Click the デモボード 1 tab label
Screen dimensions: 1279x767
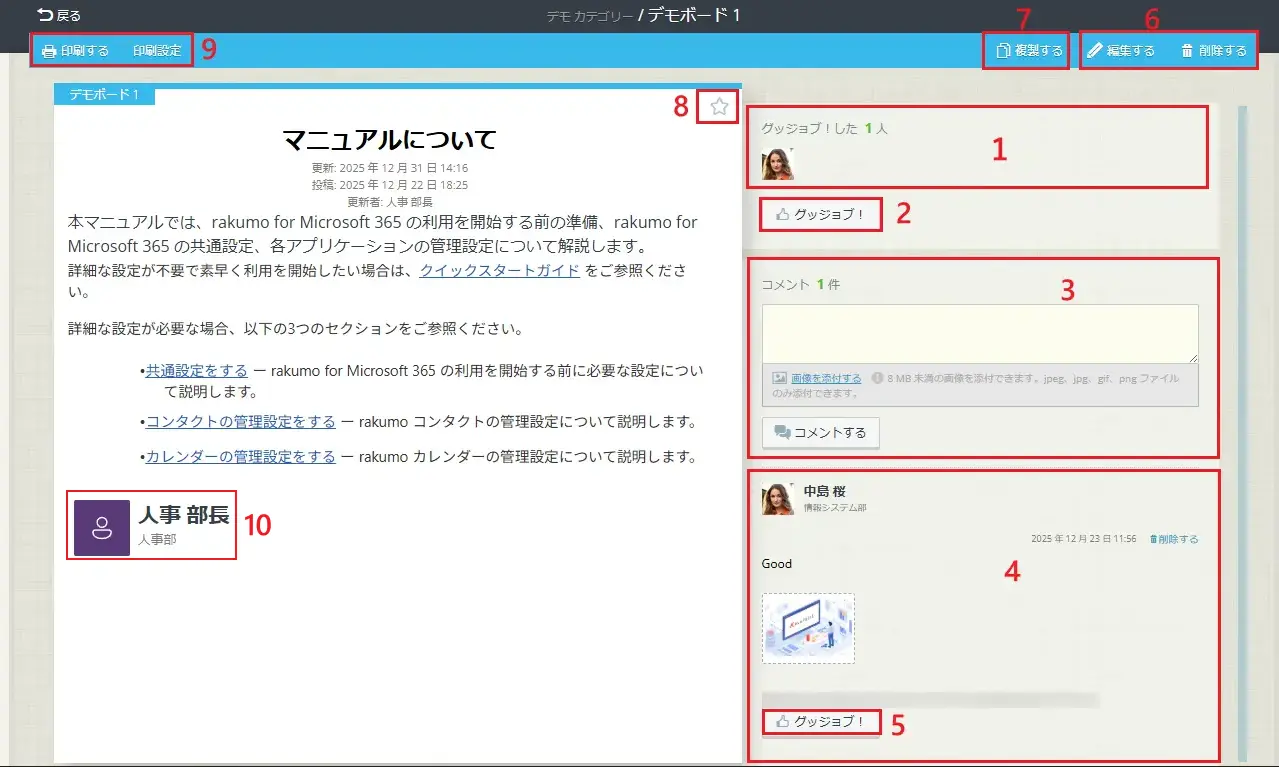coord(104,95)
